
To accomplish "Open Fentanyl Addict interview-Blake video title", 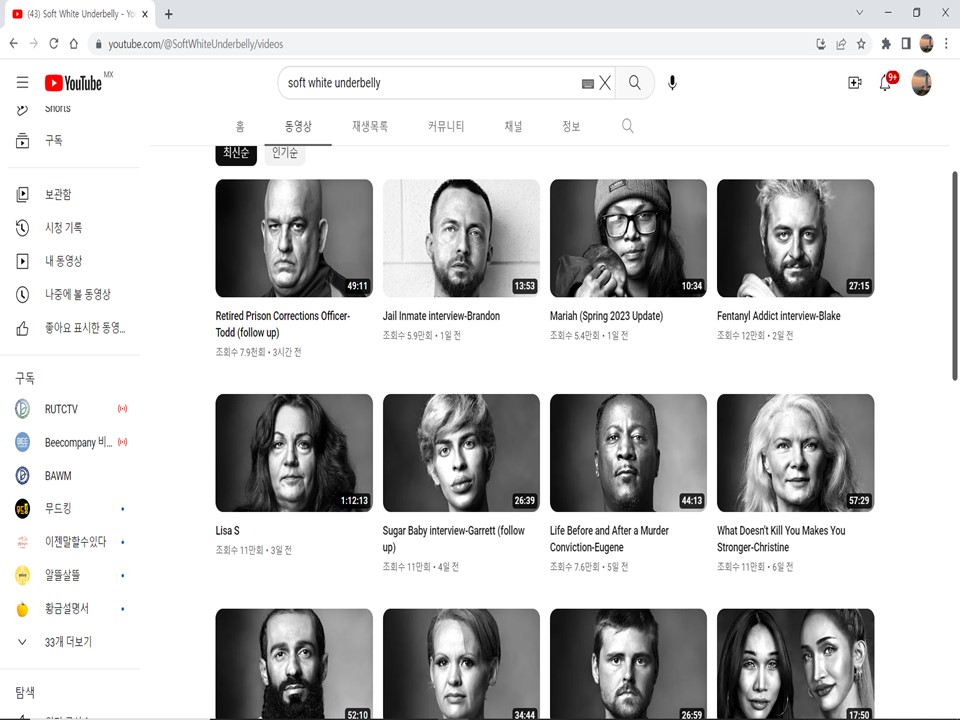I will [x=778, y=316].
